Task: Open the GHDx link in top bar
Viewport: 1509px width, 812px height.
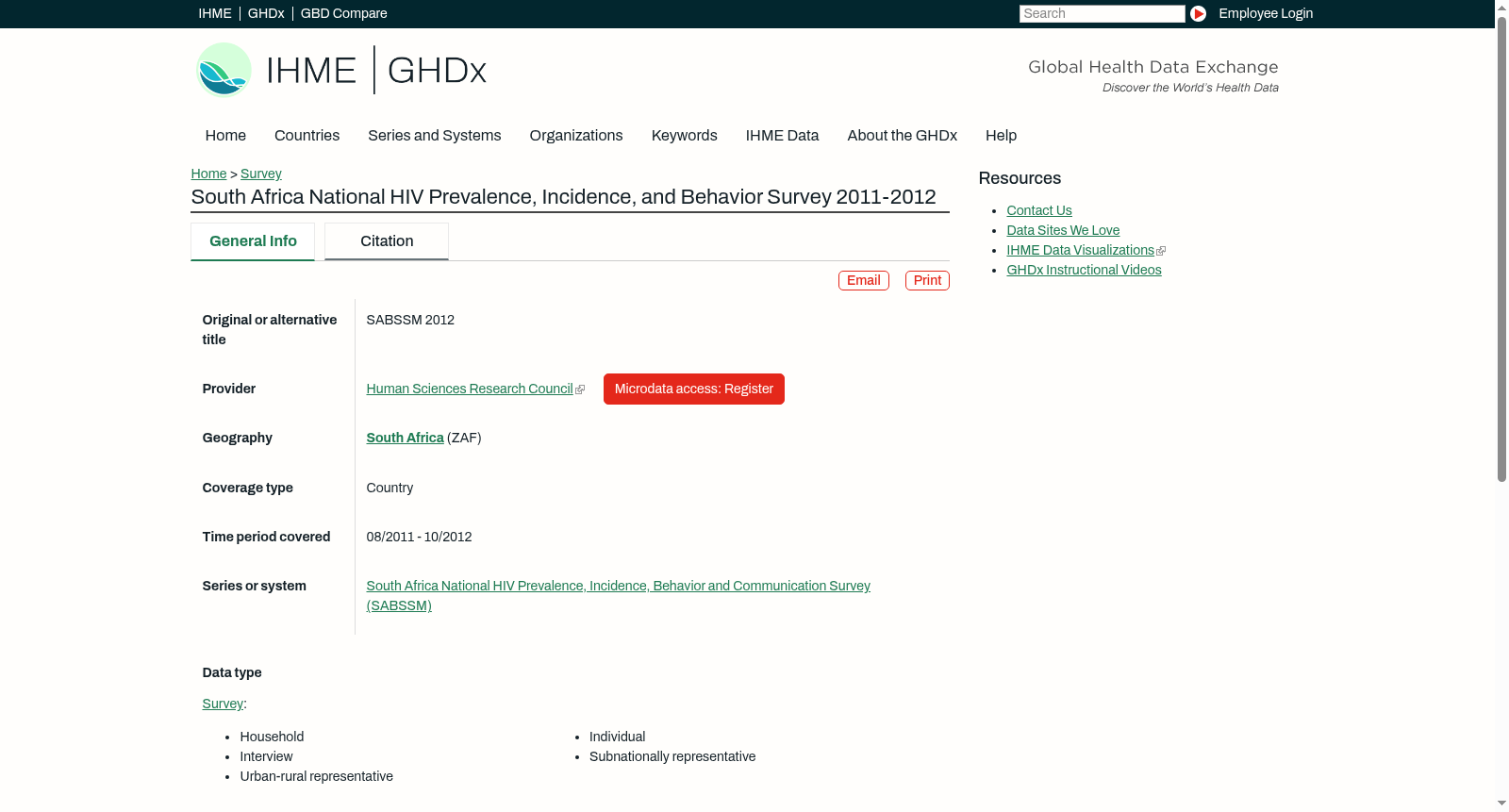Action: tap(266, 13)
